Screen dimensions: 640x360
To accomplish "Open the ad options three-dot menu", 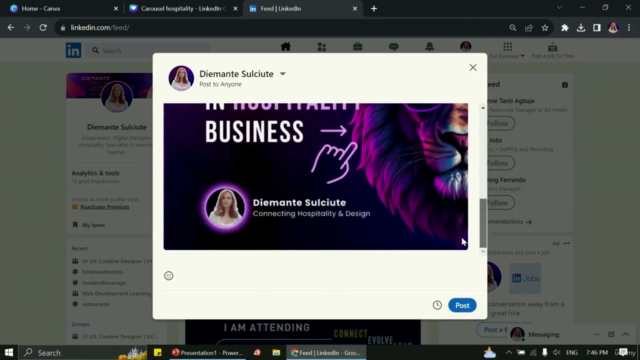I will 567,243.
